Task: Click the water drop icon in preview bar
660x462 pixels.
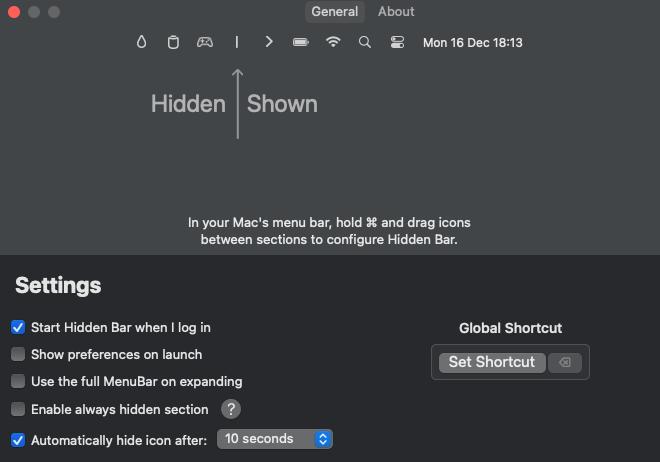Action: 142,42
